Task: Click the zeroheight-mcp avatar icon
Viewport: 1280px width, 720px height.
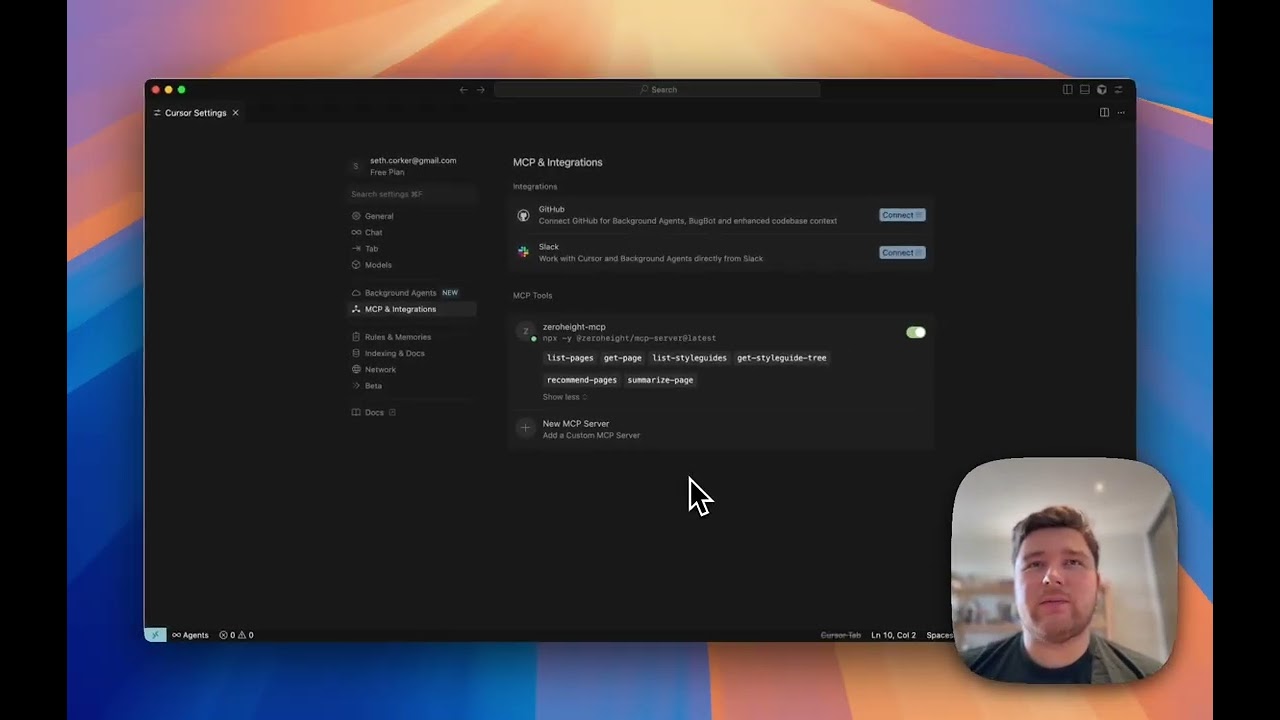Action: point(525,331)
